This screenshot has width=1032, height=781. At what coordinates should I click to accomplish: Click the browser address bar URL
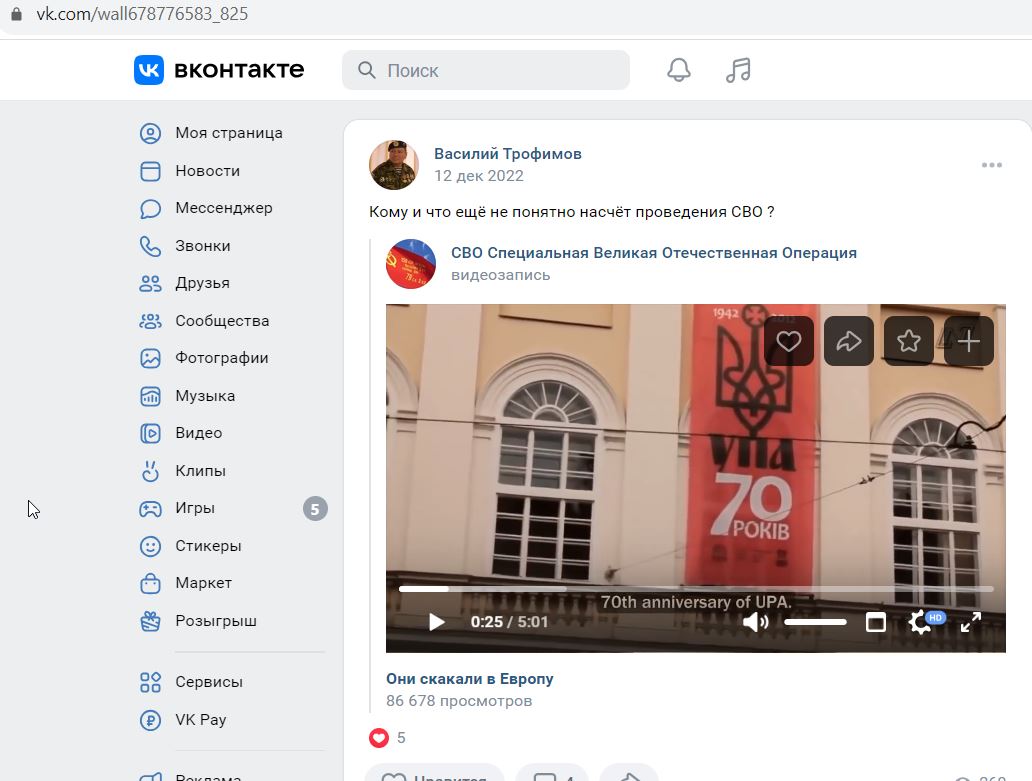(x=142, y=14)
